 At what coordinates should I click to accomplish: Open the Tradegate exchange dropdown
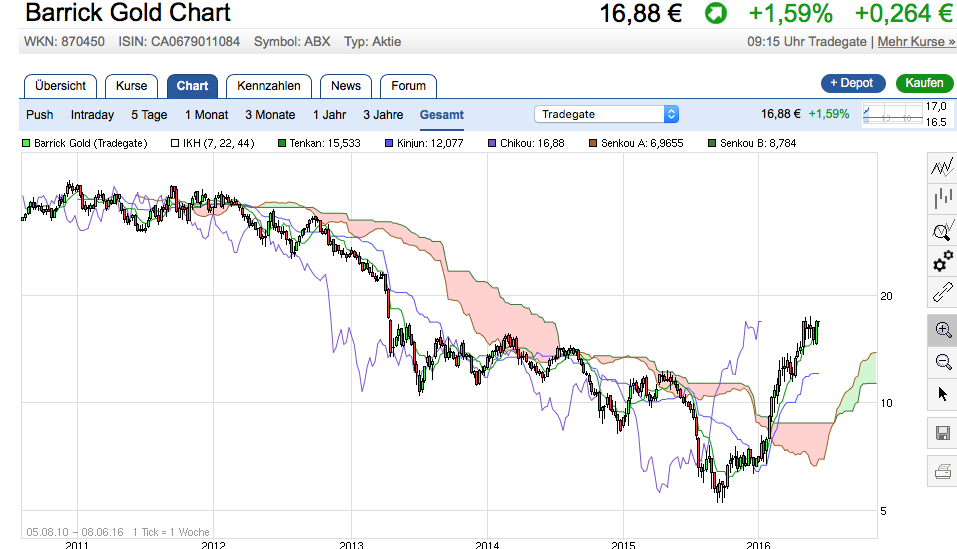[607, 114]
